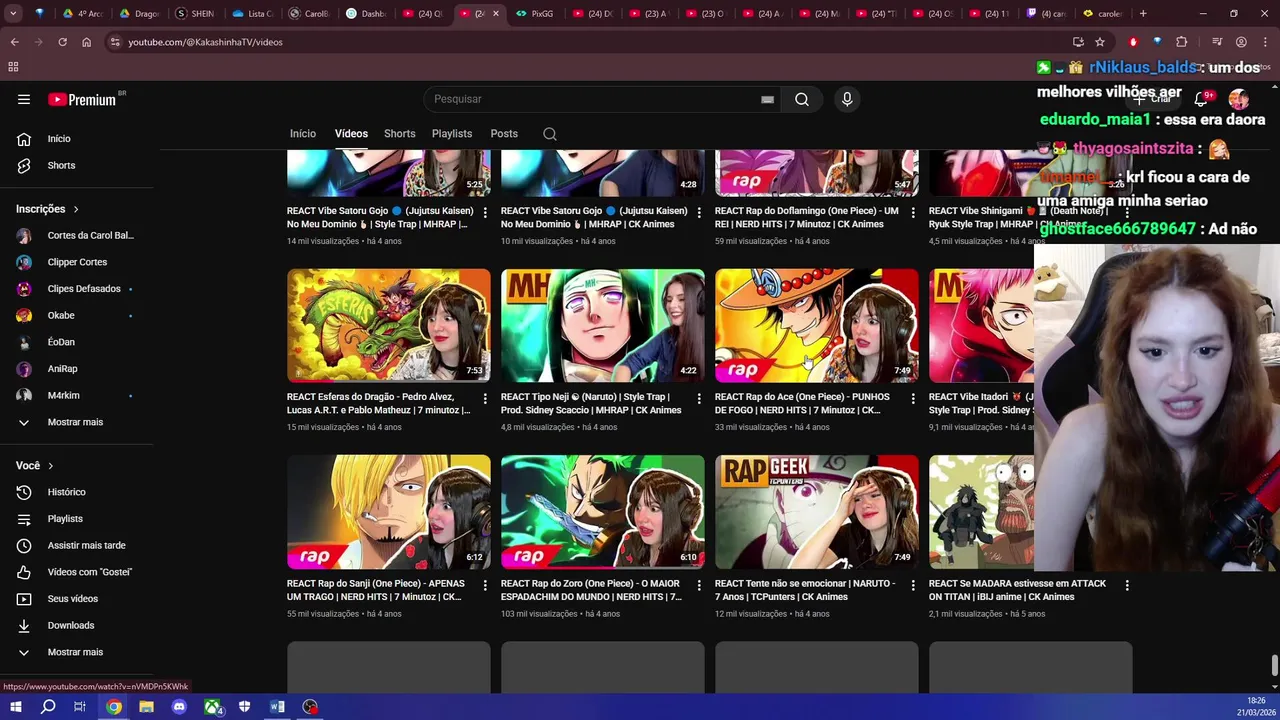Open title REACT Rap do Ace PUNHOS DE FOGO
Image resolution: width=1280 pixels, height=720 pixels.
click(x=802, y=403)
